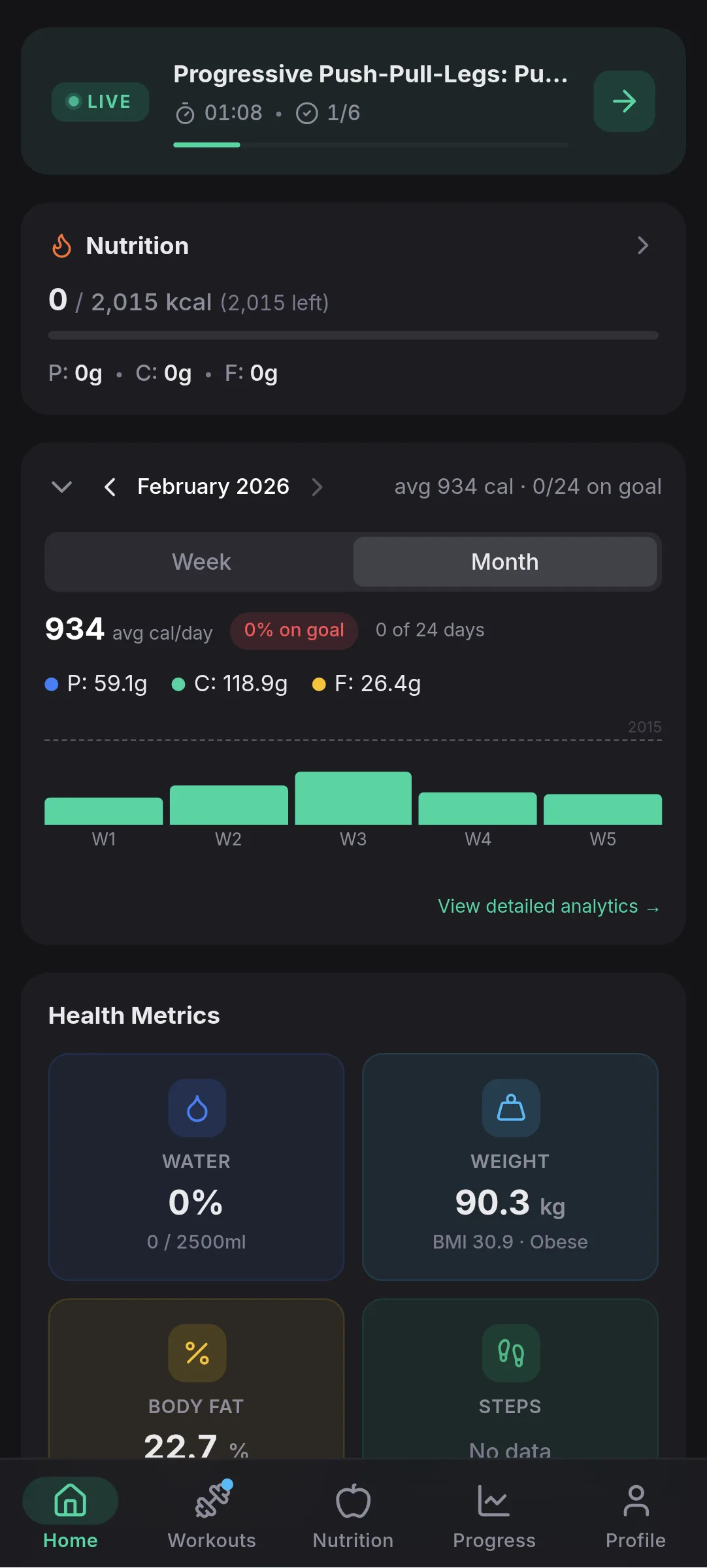Tap the 0% on goal badge

click(294, 630)
